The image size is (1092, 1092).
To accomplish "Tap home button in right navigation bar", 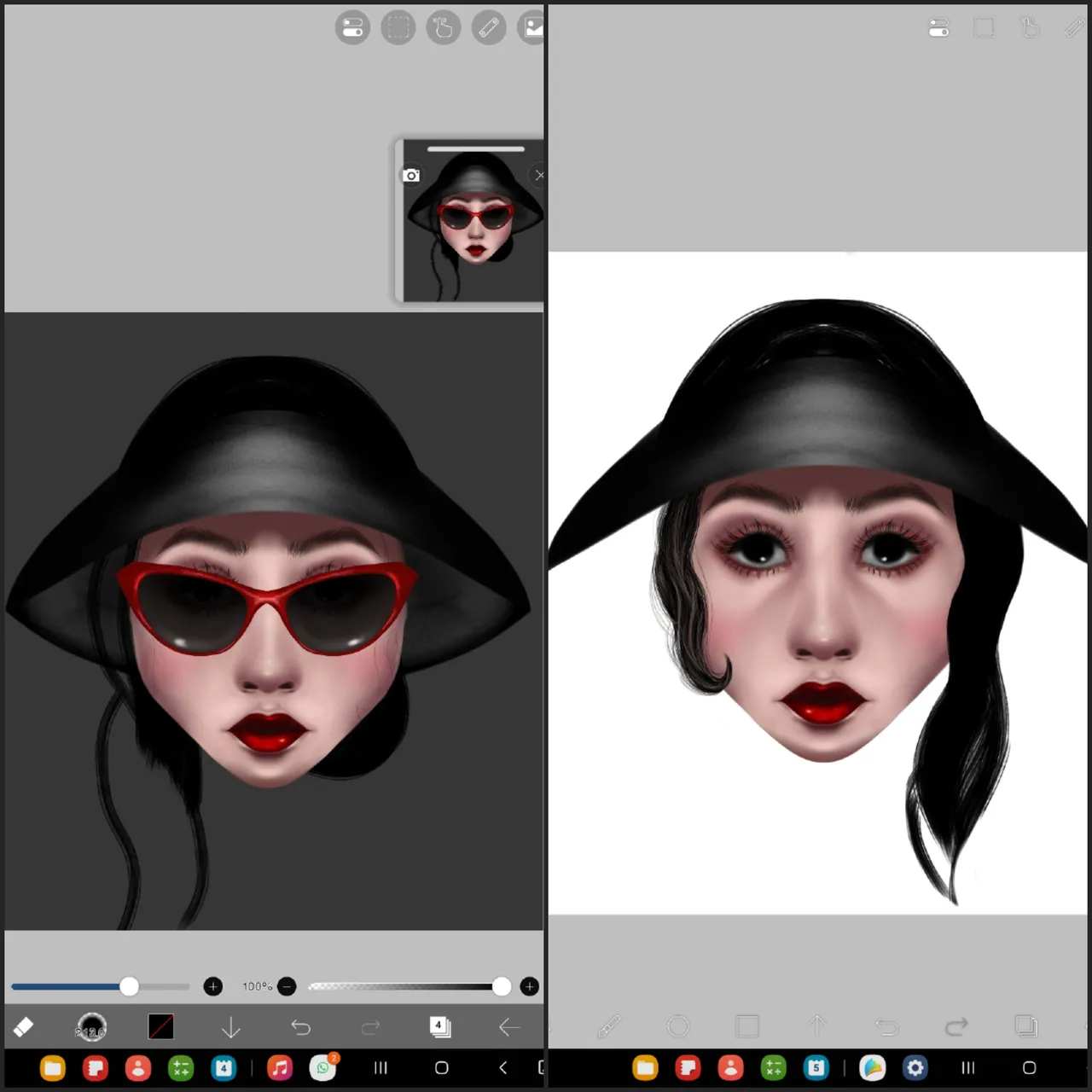I will tap(1030, 1067).
